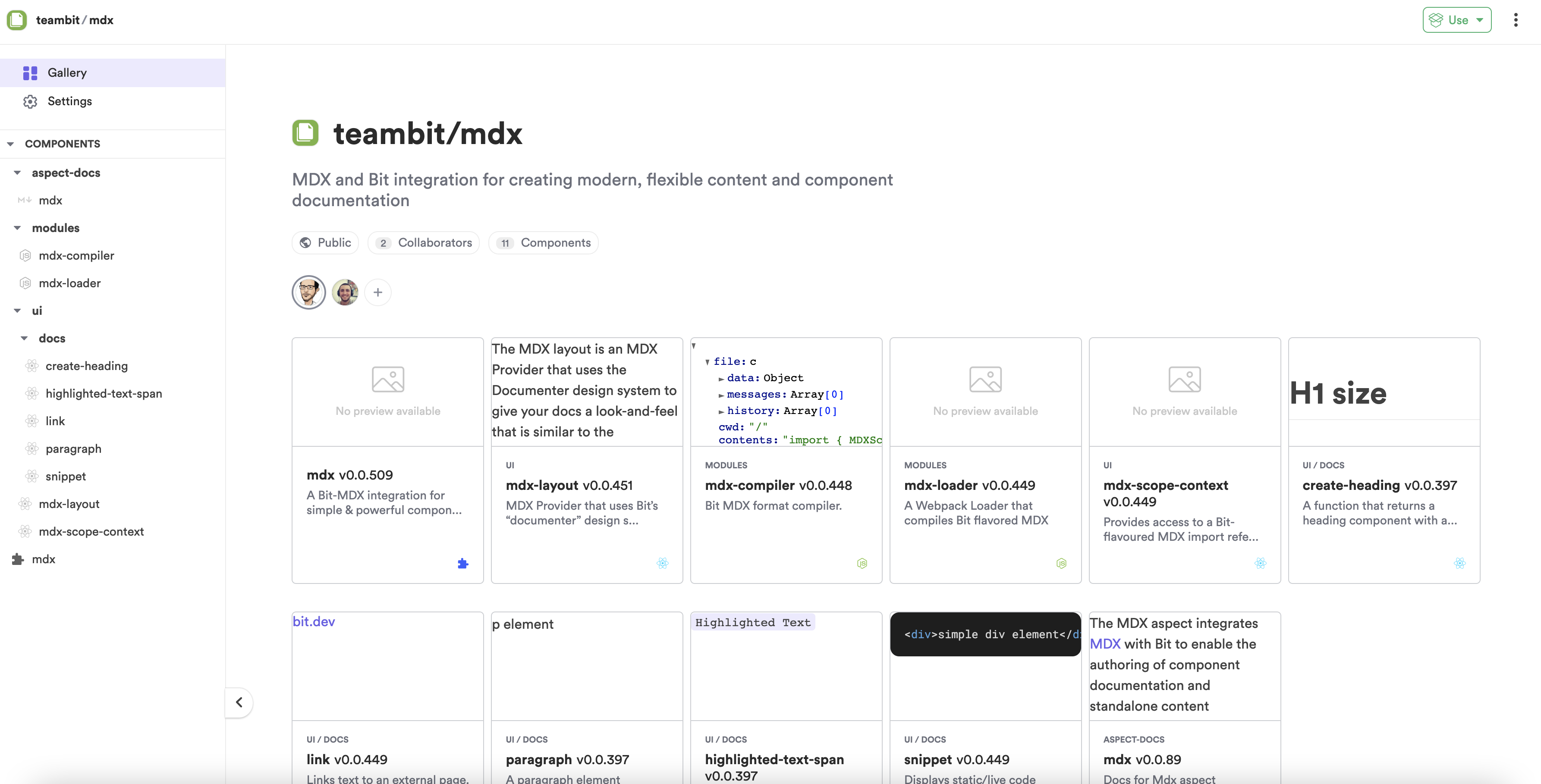The height and width of the screenshot is (784, 1541).
Task: Open the three-dot more options menu
Action: [x=1515, y=20]
